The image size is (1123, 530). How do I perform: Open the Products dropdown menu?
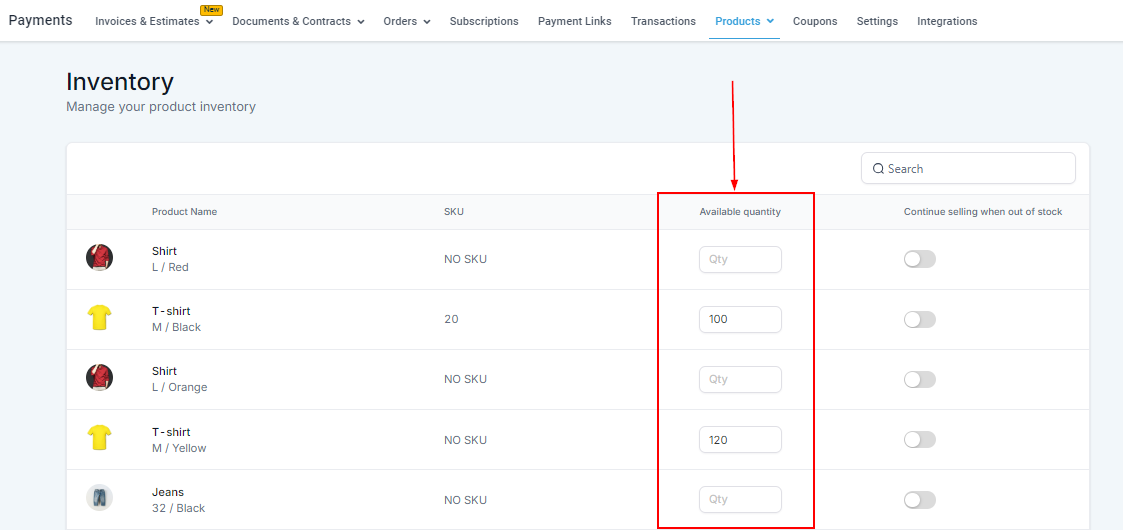(744, 21)
